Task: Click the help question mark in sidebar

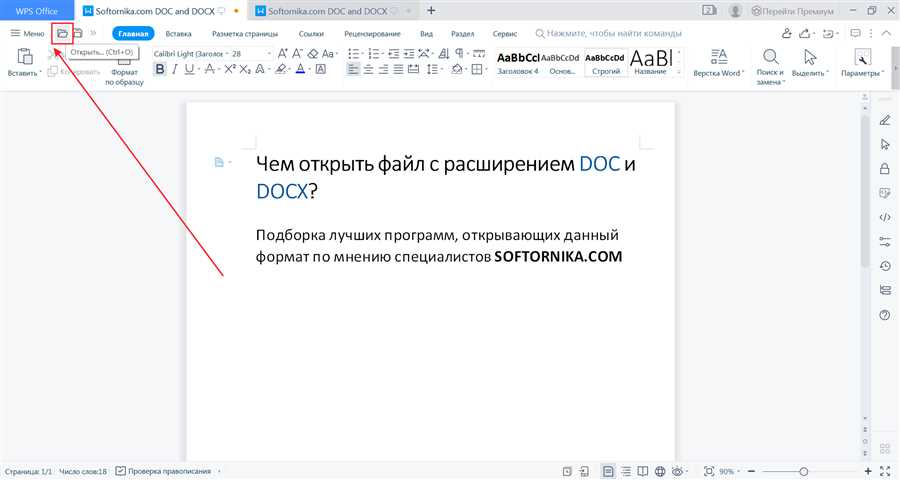Action: 885,315
